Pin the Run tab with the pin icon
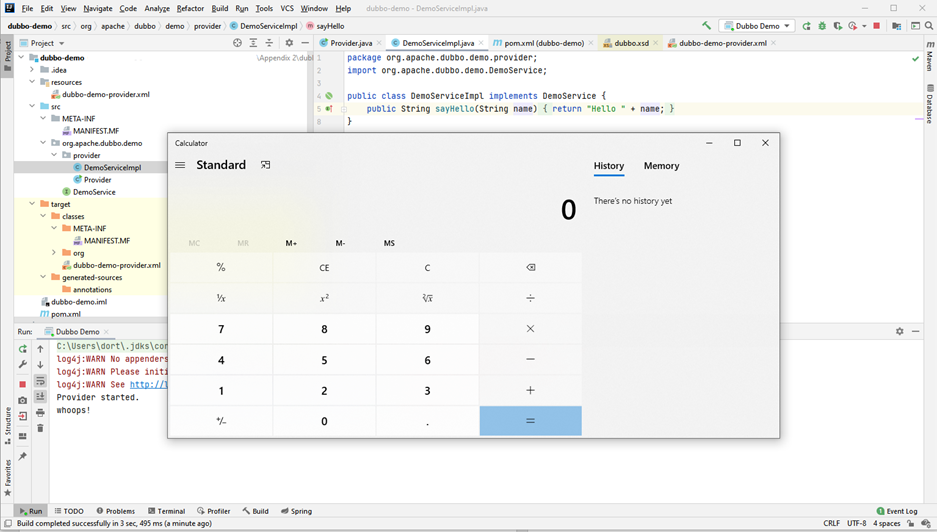Viewport: 937px width, 532px height. click(x=23, y=457)
